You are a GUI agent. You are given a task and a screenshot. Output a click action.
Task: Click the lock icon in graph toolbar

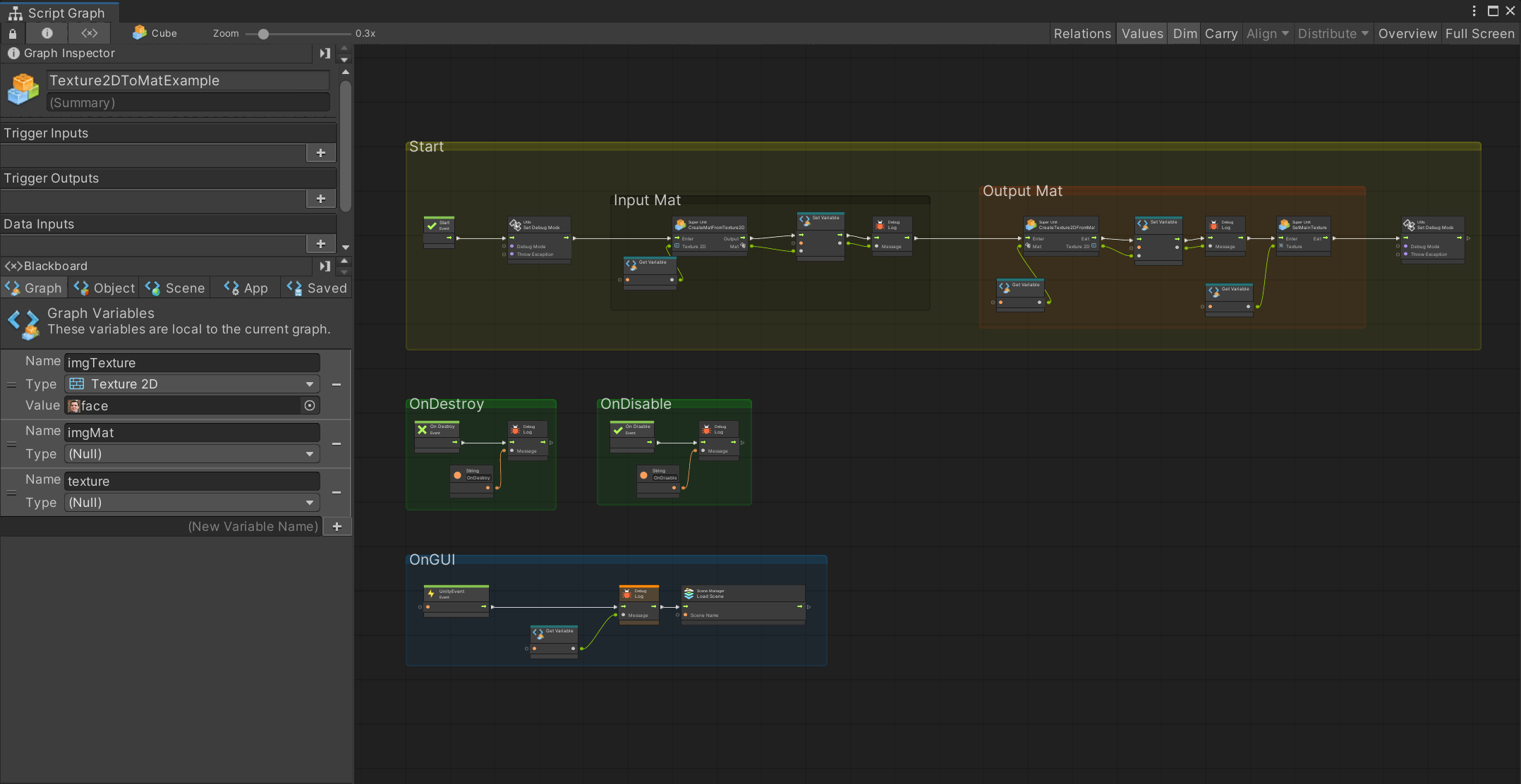coord(13,33)
